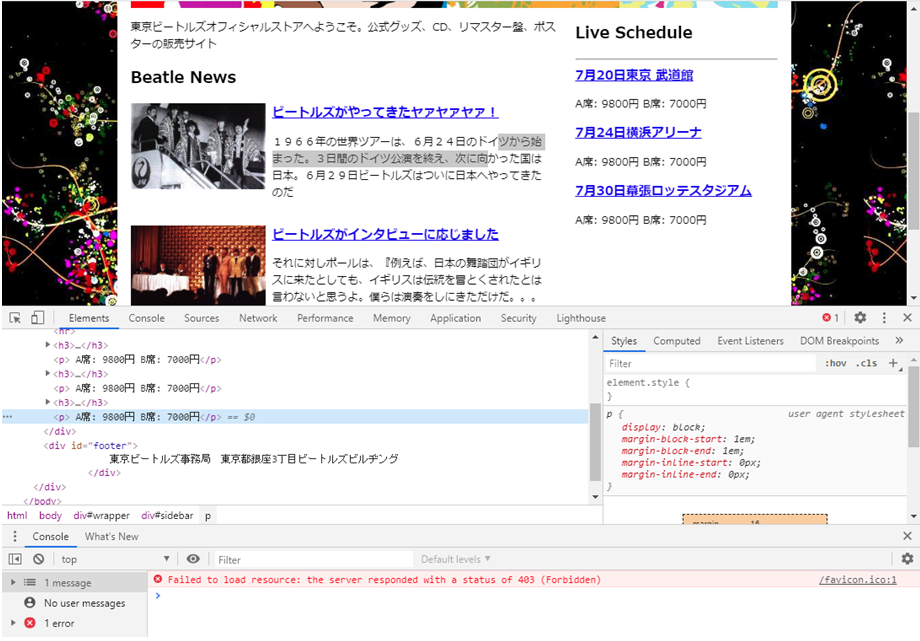Open the What's New drawer tab
Image resolution: width=920 pixels, height=641 pixels.
tap(111, 537)
